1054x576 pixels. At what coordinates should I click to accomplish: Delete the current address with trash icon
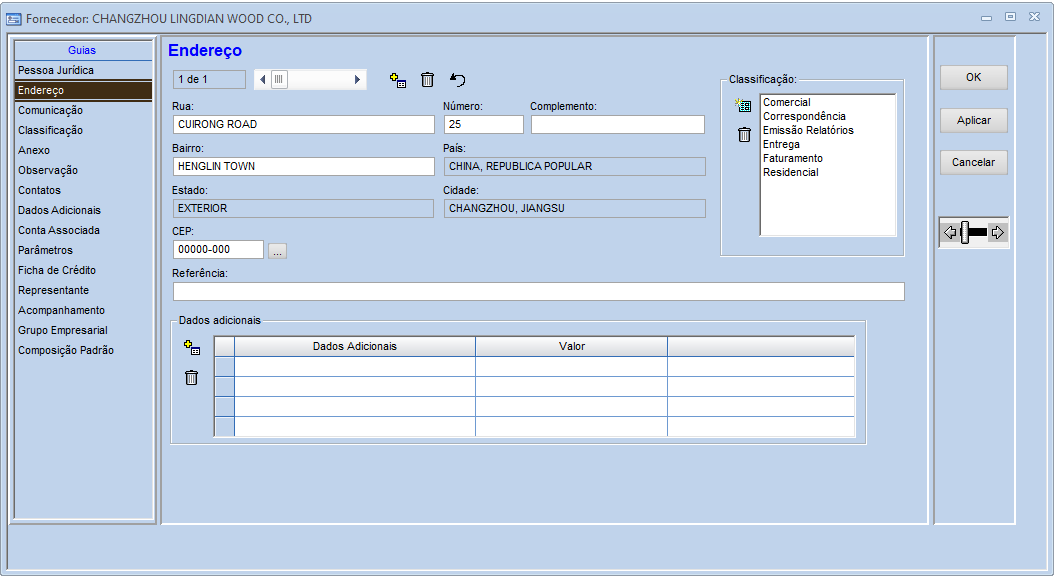pyautogui.click(x=427, y=80)
